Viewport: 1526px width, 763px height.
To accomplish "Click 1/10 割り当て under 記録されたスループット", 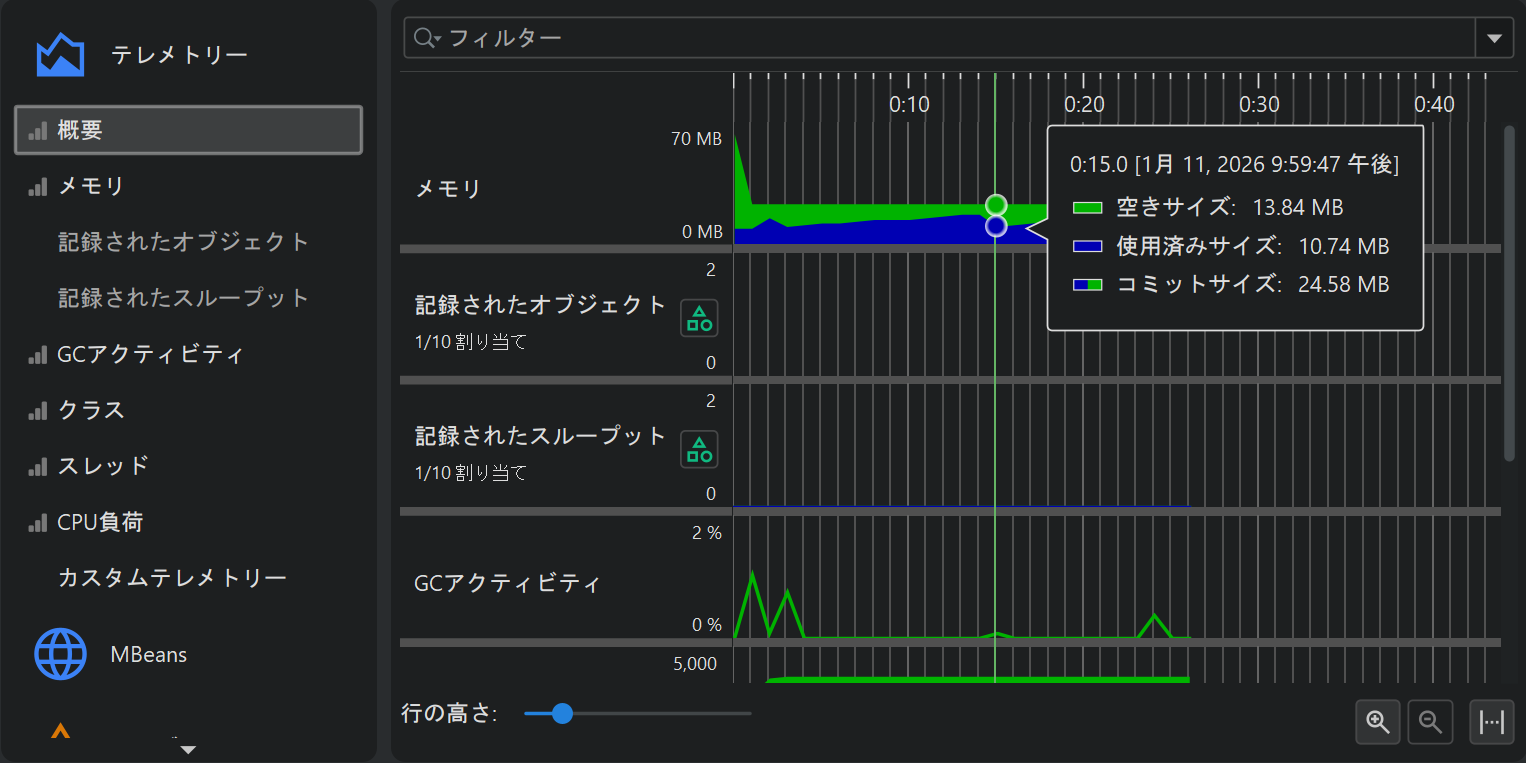I will 470,473.
